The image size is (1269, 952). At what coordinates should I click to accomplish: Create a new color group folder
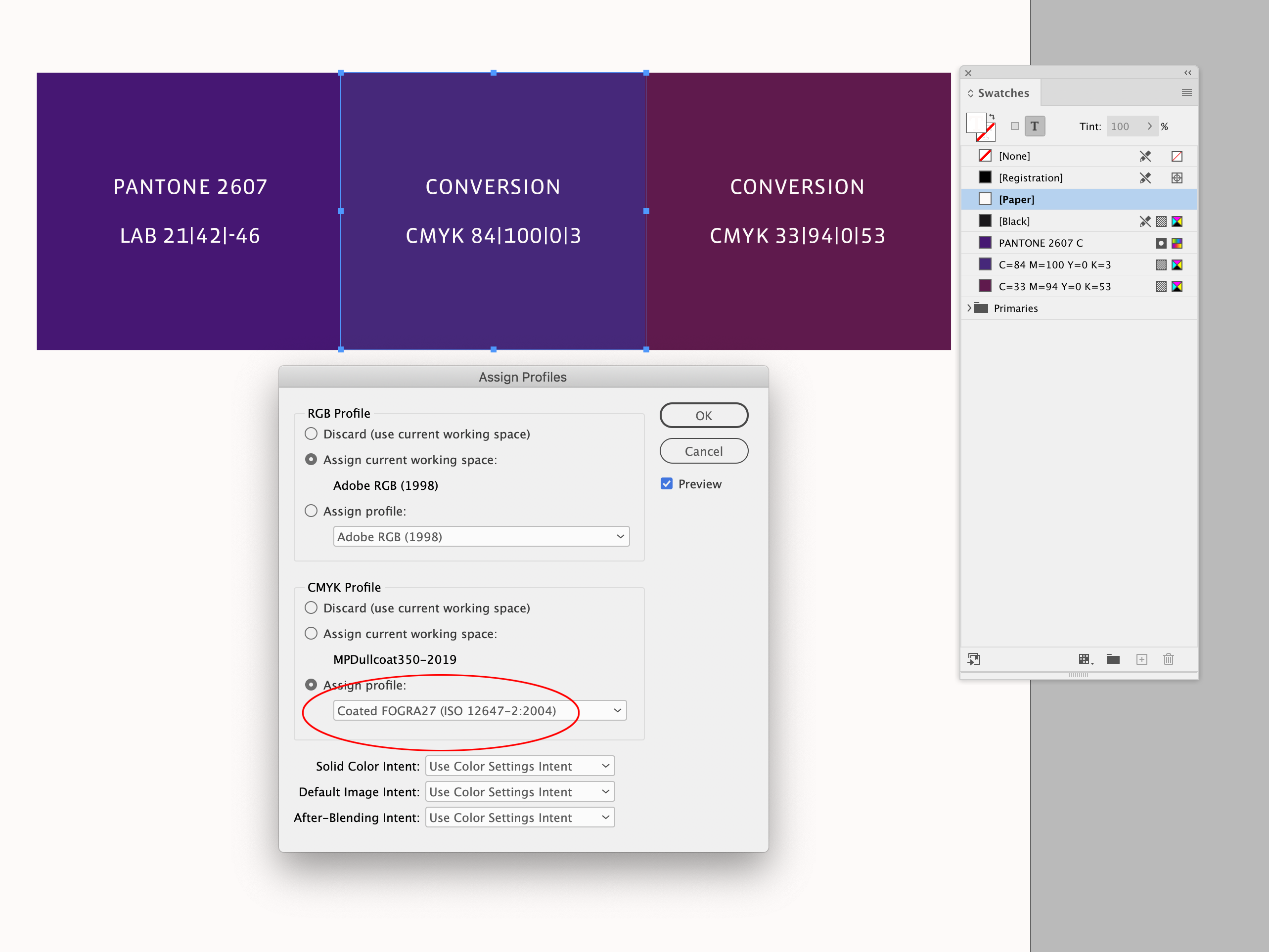pos(1114,659)
